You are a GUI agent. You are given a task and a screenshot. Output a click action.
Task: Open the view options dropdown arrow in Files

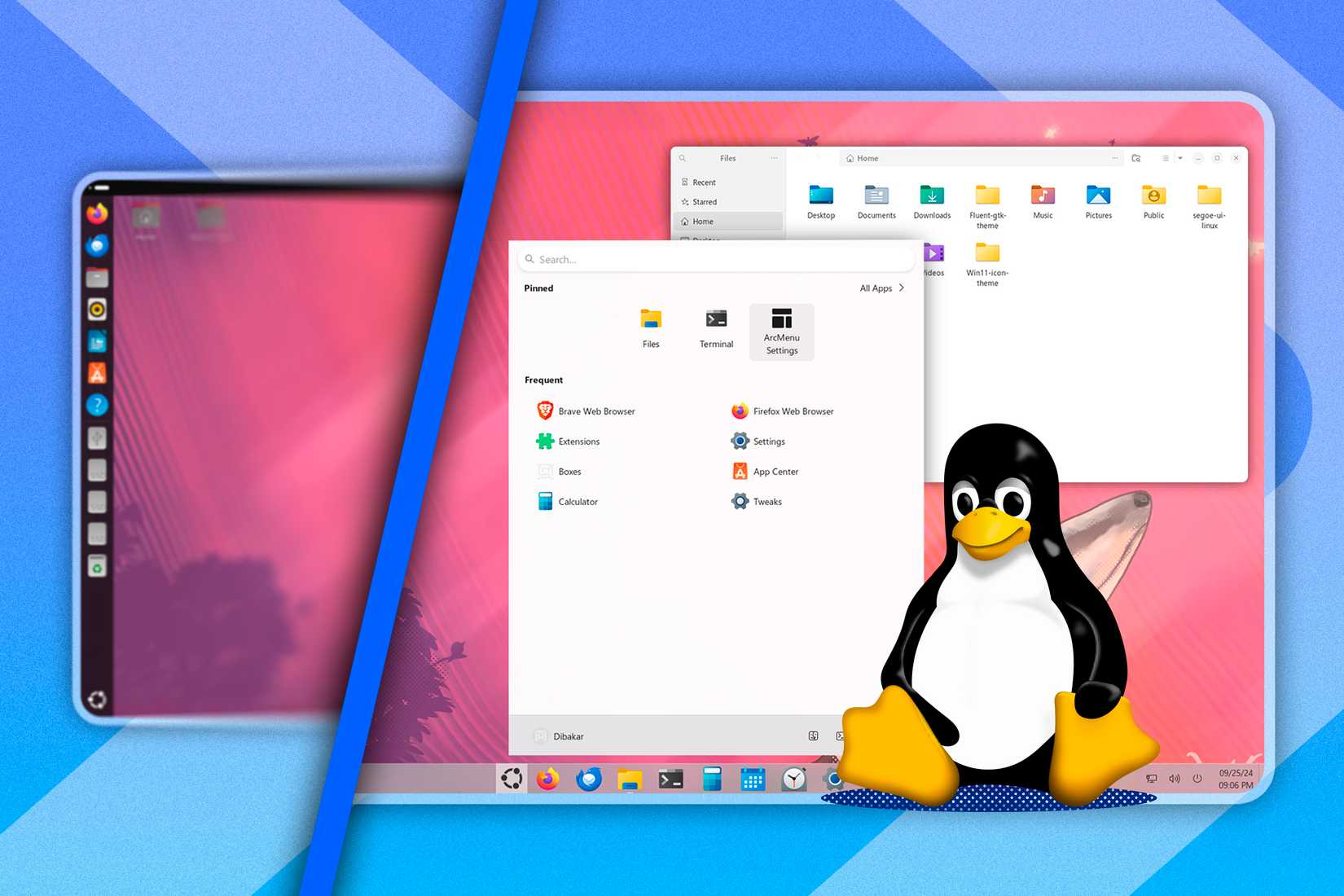pos(1181,158)
